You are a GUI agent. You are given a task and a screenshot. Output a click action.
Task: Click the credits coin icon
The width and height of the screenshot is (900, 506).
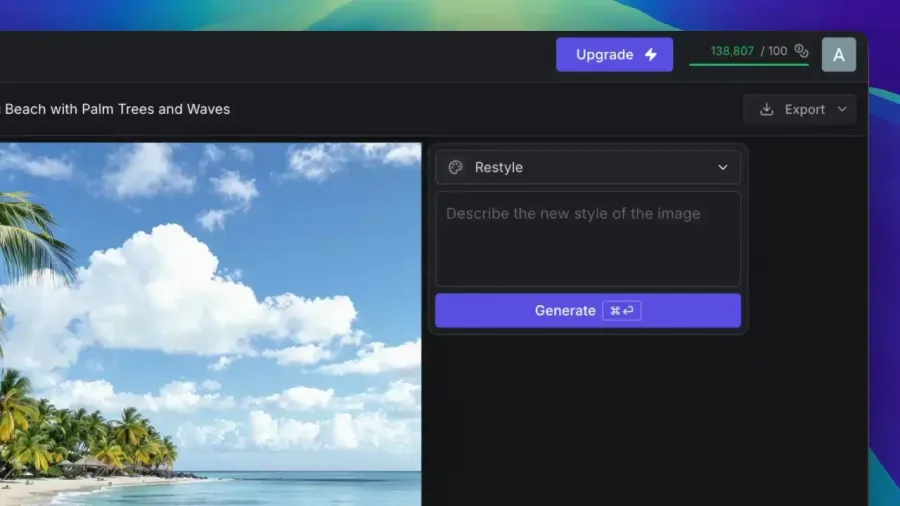click(801, 51)
